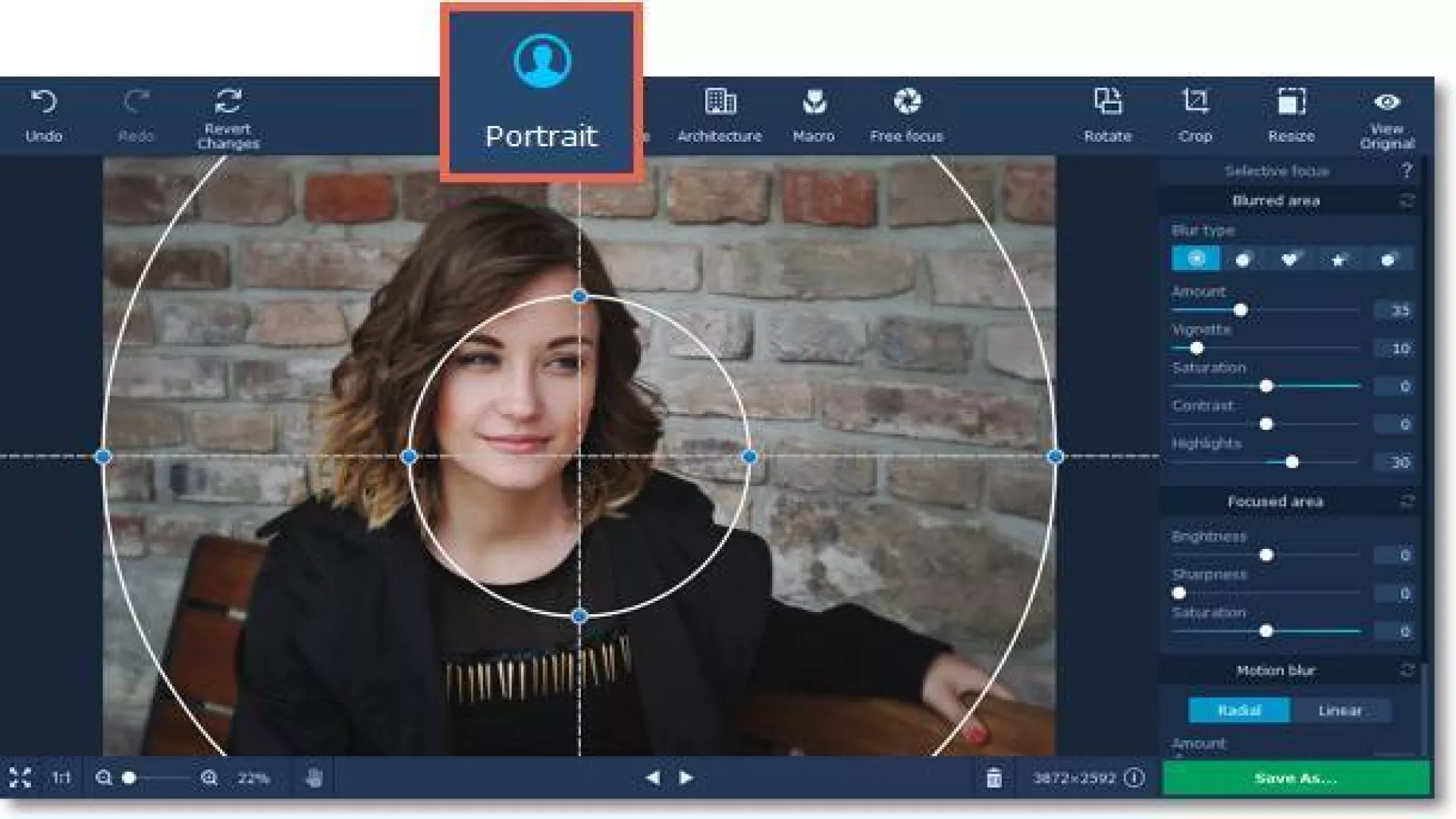Image resolution: width=1456 pixels, height=819 pixels.
Task: Select Radial motion blur option
Action: 1238,711
